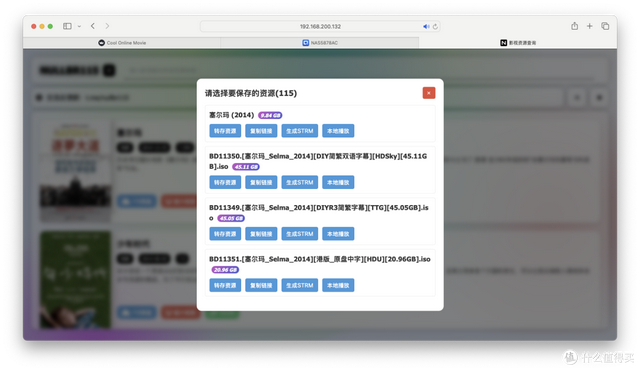Viewport: 640px width, 371px height.
Task: Click the 20.96 GB size badge
Action: [225, 270]
